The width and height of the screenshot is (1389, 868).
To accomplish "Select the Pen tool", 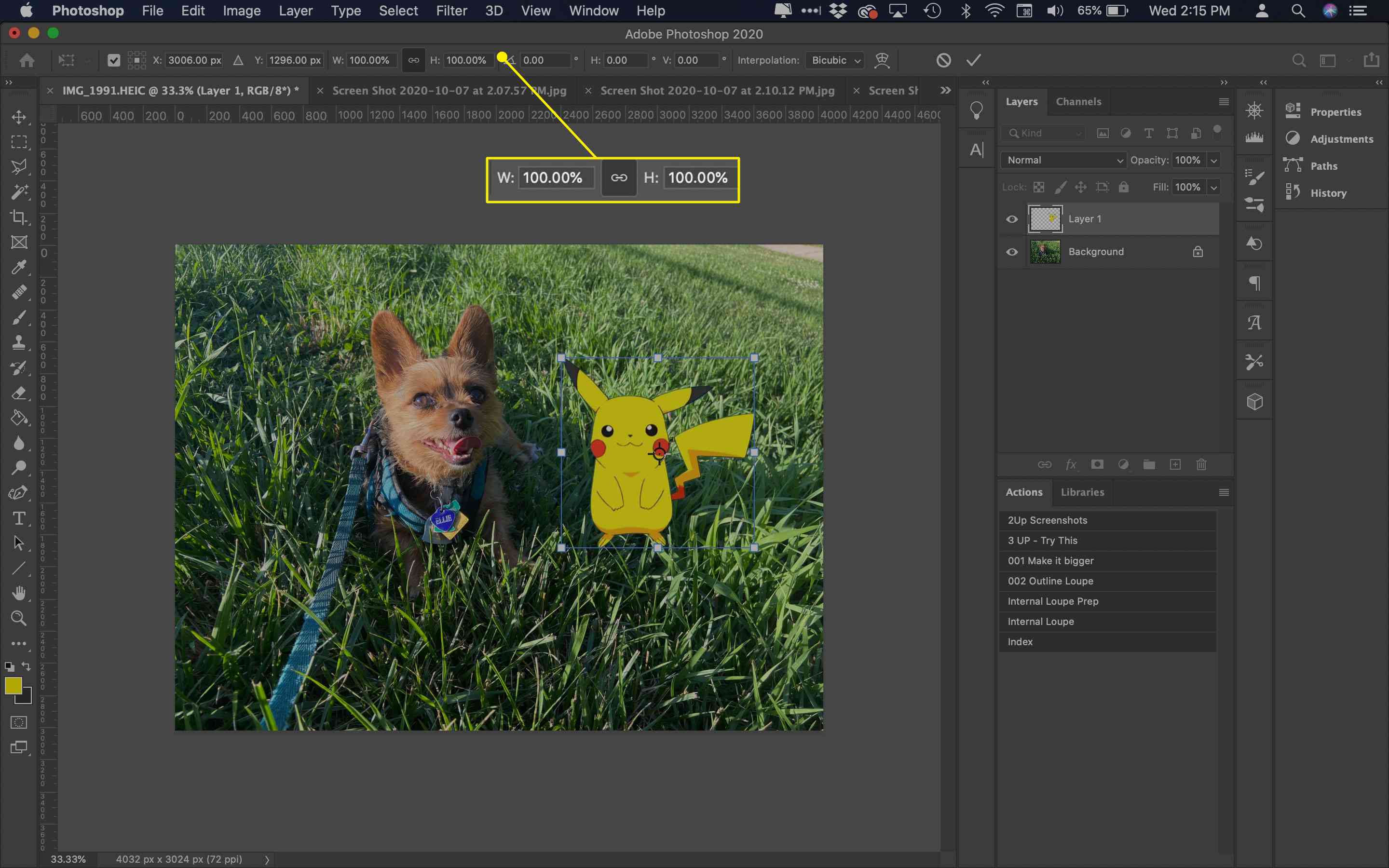I will (19, 493).
